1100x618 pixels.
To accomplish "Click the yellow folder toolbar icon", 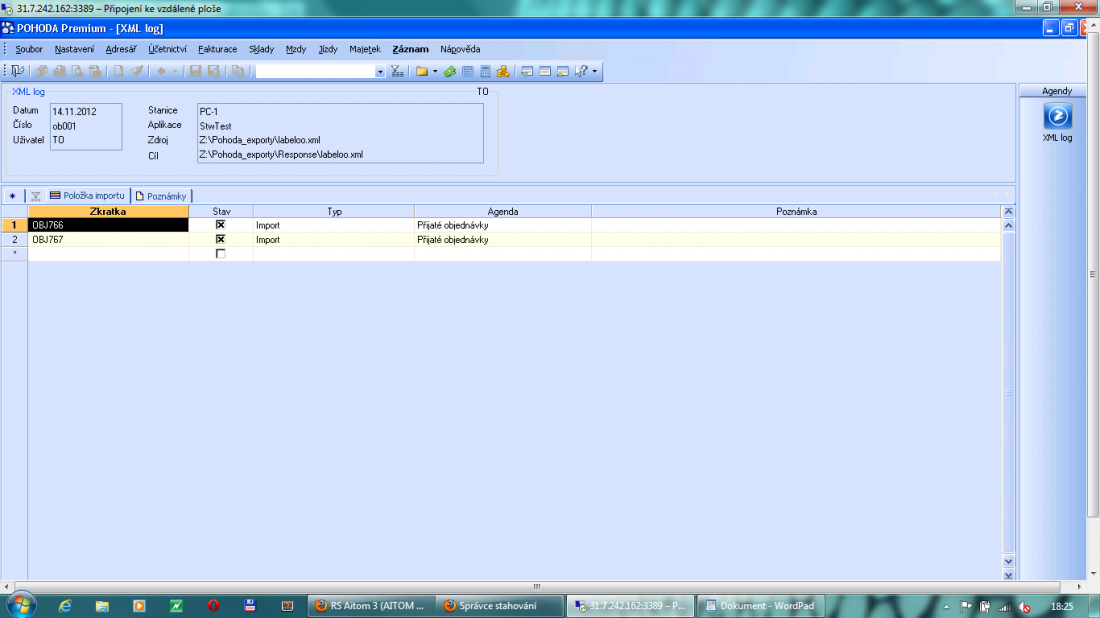I will (421, 71).
